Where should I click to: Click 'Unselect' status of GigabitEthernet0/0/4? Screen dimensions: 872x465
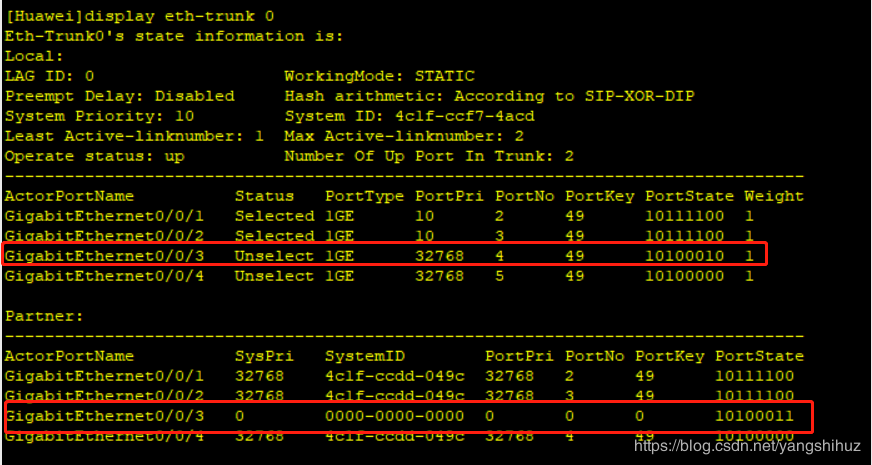pyautogui.click(x=274, y=276)
